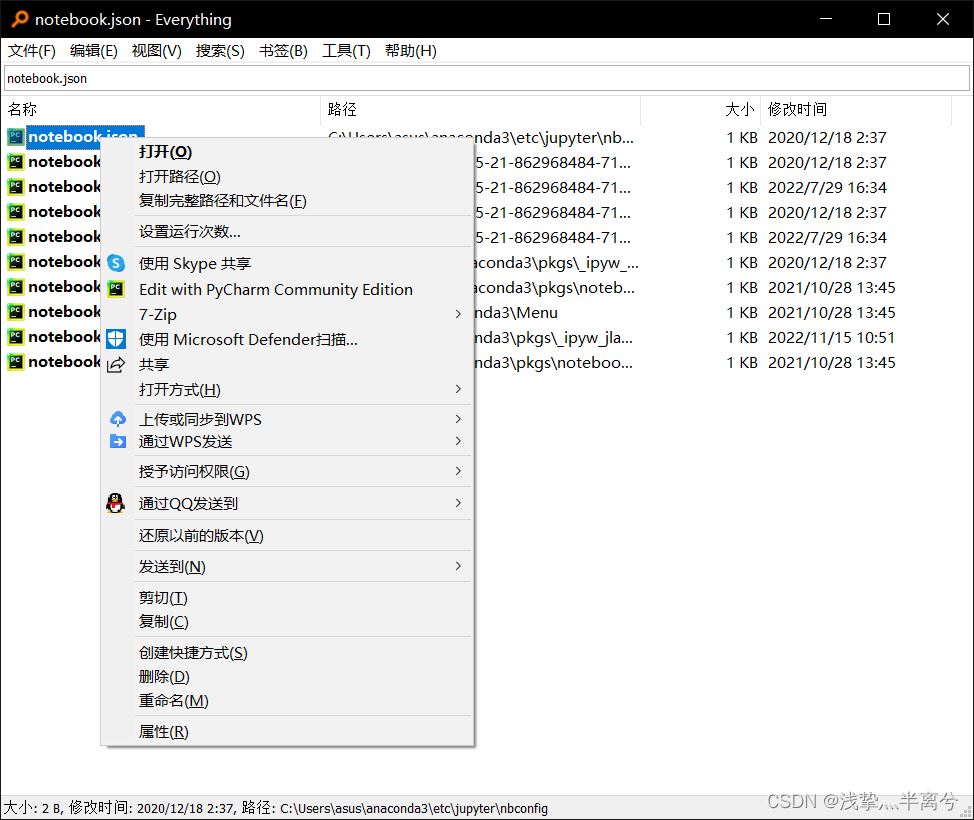Screen dimensions: 974x820
Task: Choose 创建快捷方式(S)
Action: [193, 653]
